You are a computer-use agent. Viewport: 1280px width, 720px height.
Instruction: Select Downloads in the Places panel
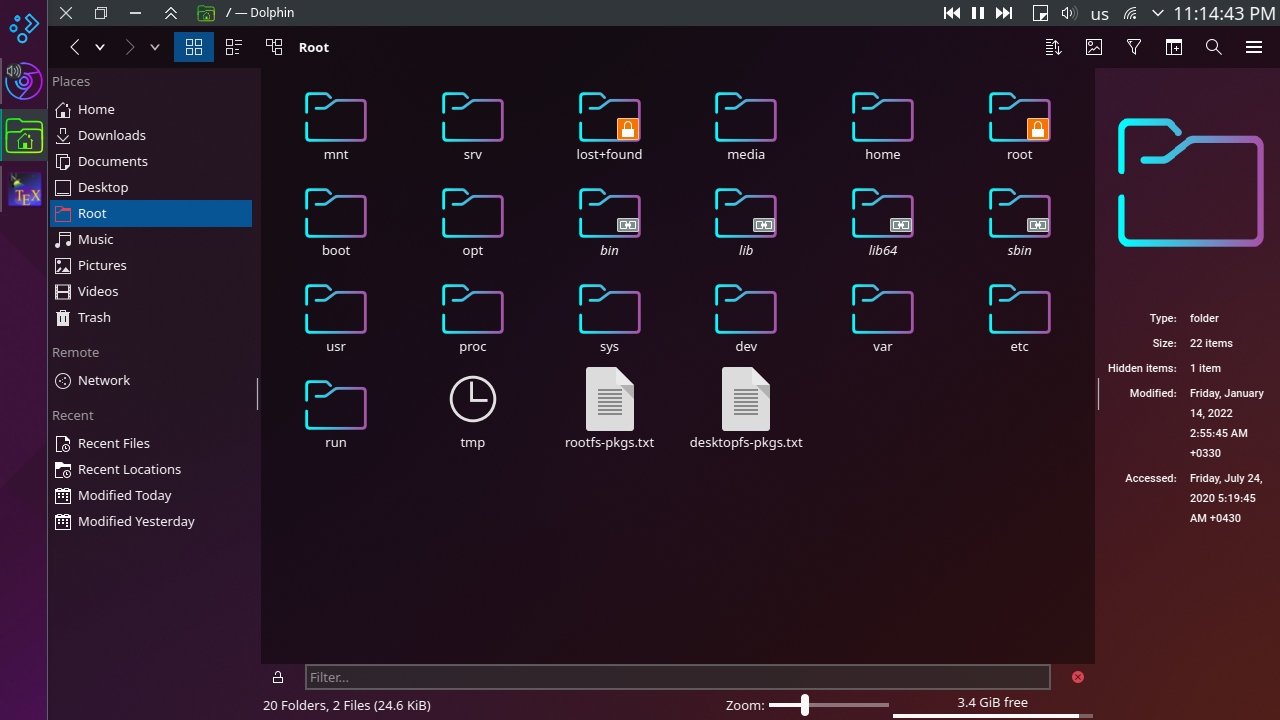click(x=111, y=135)
